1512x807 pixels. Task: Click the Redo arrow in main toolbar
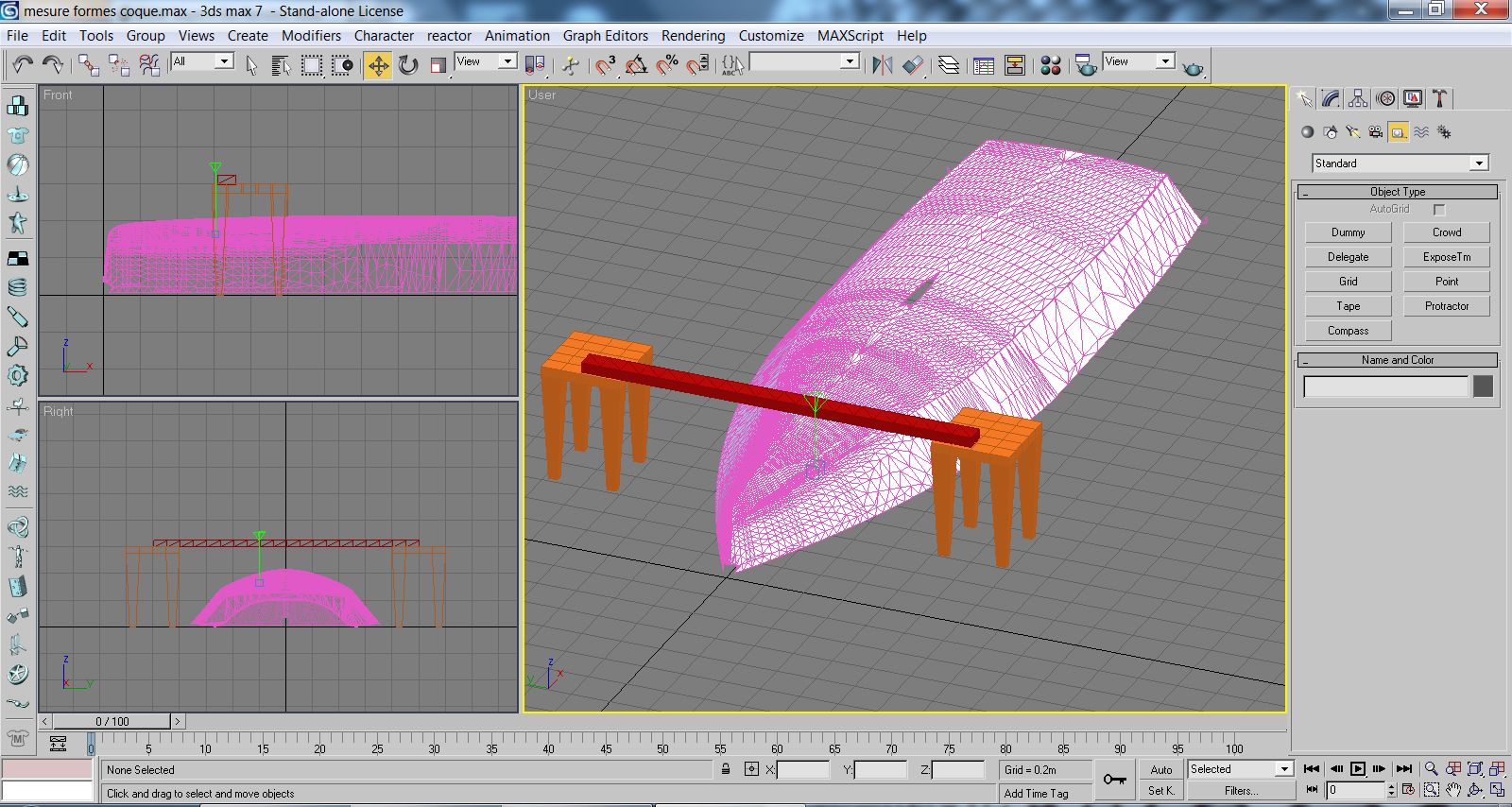pos(53,64)
